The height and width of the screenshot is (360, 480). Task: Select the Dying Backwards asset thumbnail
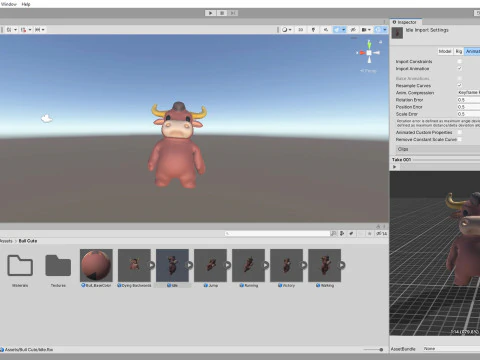pos(134,265)
